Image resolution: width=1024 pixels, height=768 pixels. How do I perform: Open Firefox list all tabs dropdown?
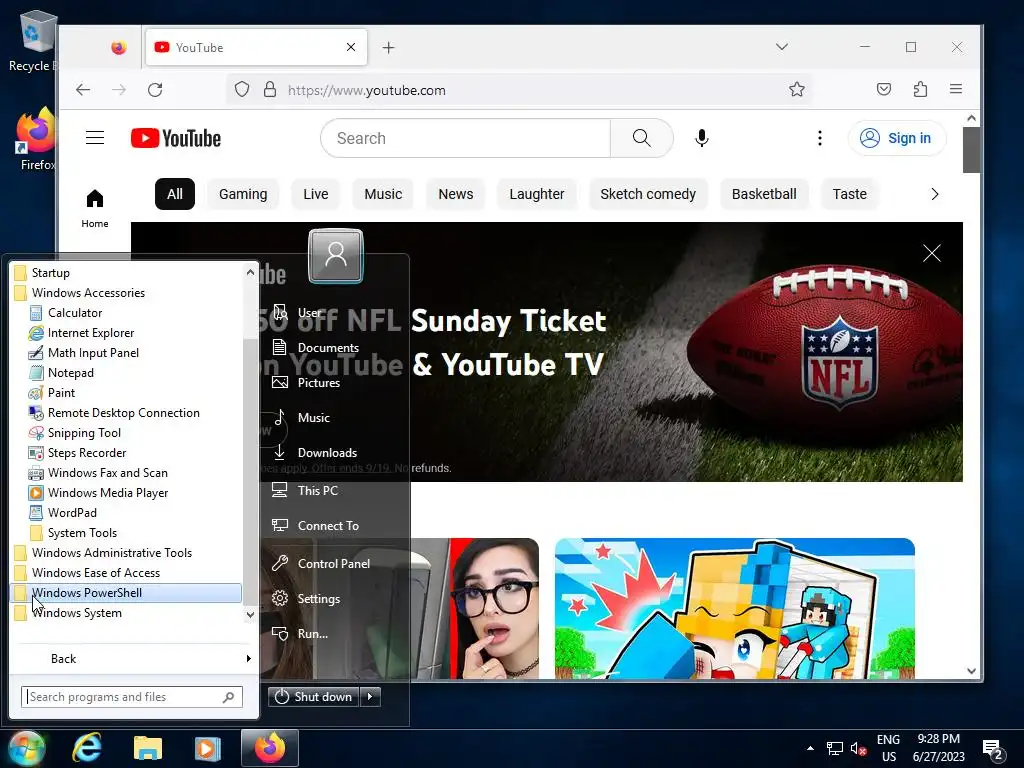(782, 47)
